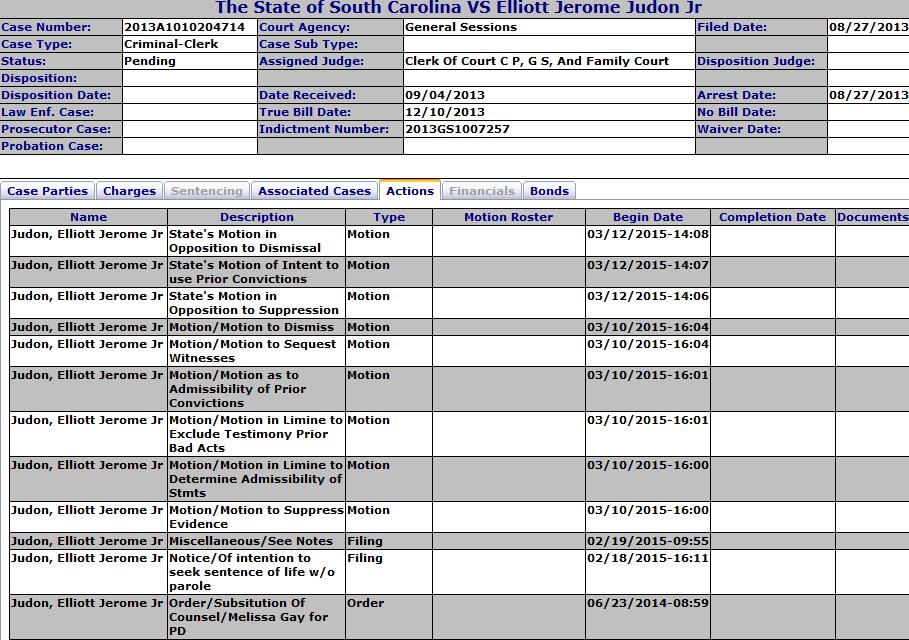The height and width of the screenshot is (640, 909).
Task: Click the Arrest Date label
Action: tap(736, 95)
